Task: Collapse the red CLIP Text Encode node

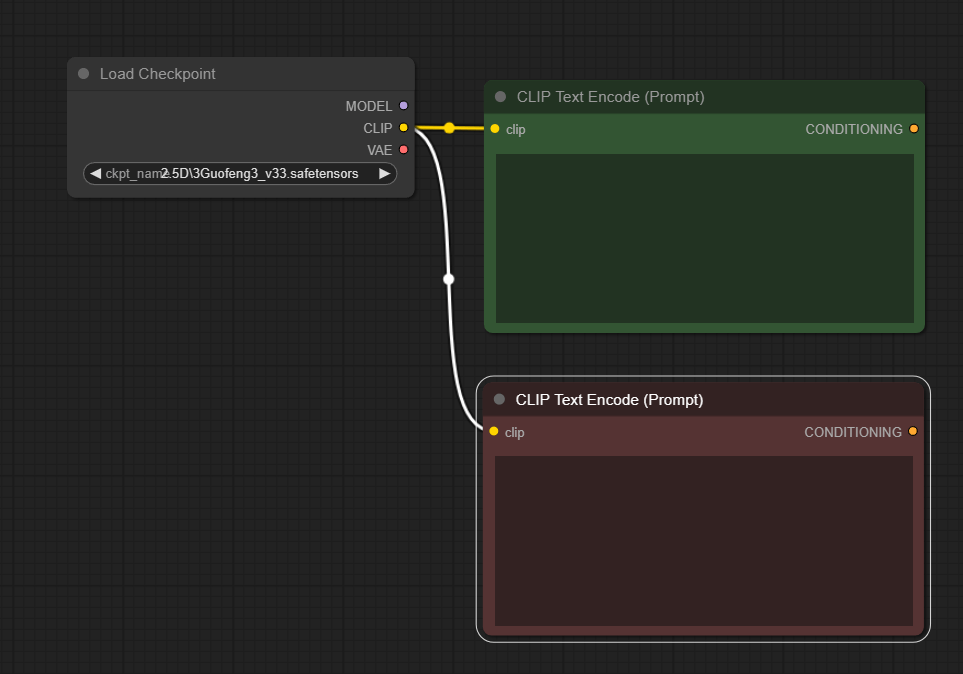Action: (x=499, y=399)
